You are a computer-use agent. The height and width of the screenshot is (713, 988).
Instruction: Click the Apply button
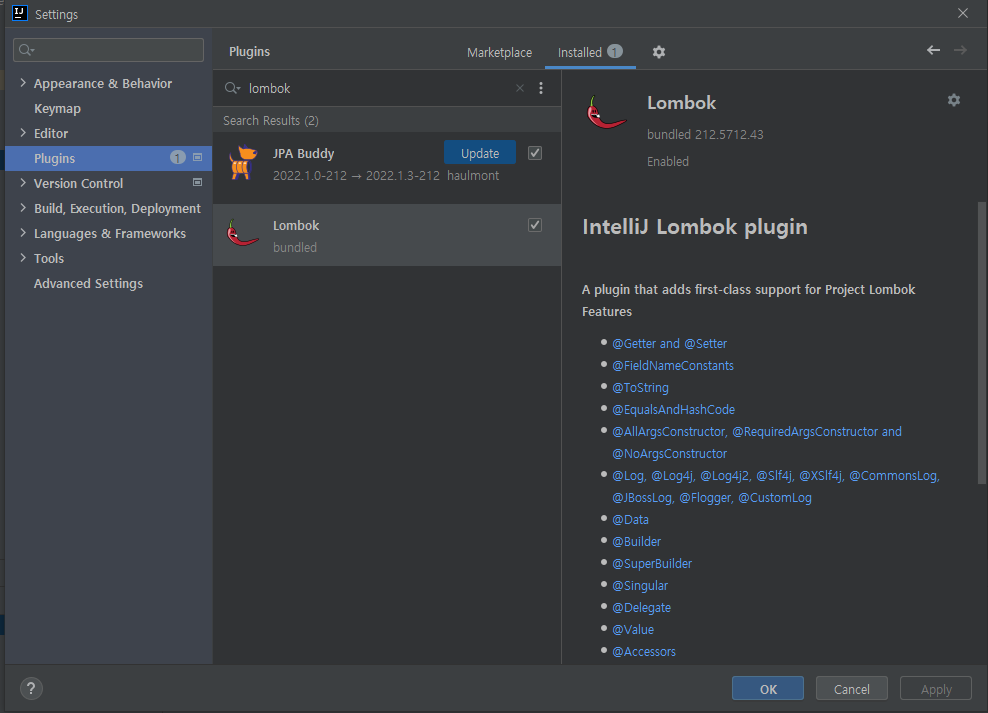tap(936, 688)
